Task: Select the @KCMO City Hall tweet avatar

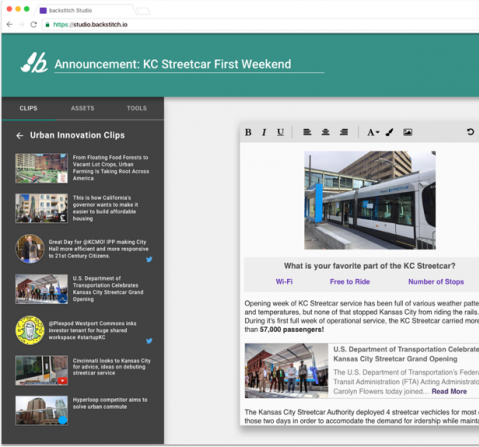Action: [x=30, y=249]
